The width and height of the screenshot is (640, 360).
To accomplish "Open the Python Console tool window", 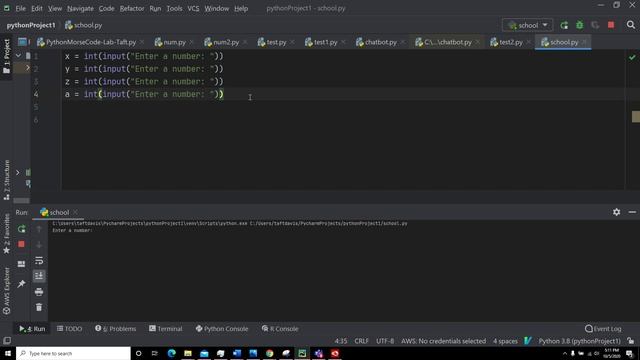I will 222,329.
